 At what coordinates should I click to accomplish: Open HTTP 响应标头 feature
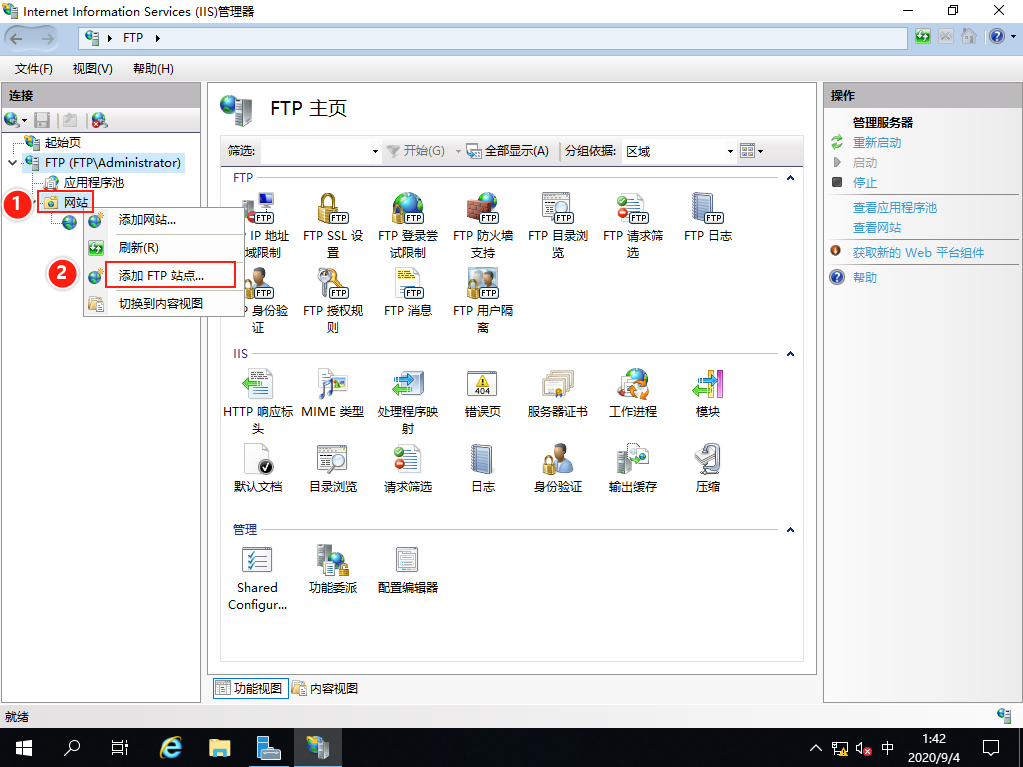[x=258, y=401]
